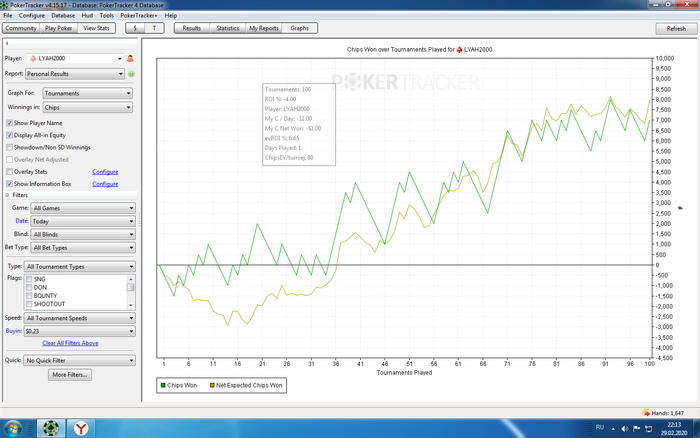Click the More Filters button

tap(70, 375)
